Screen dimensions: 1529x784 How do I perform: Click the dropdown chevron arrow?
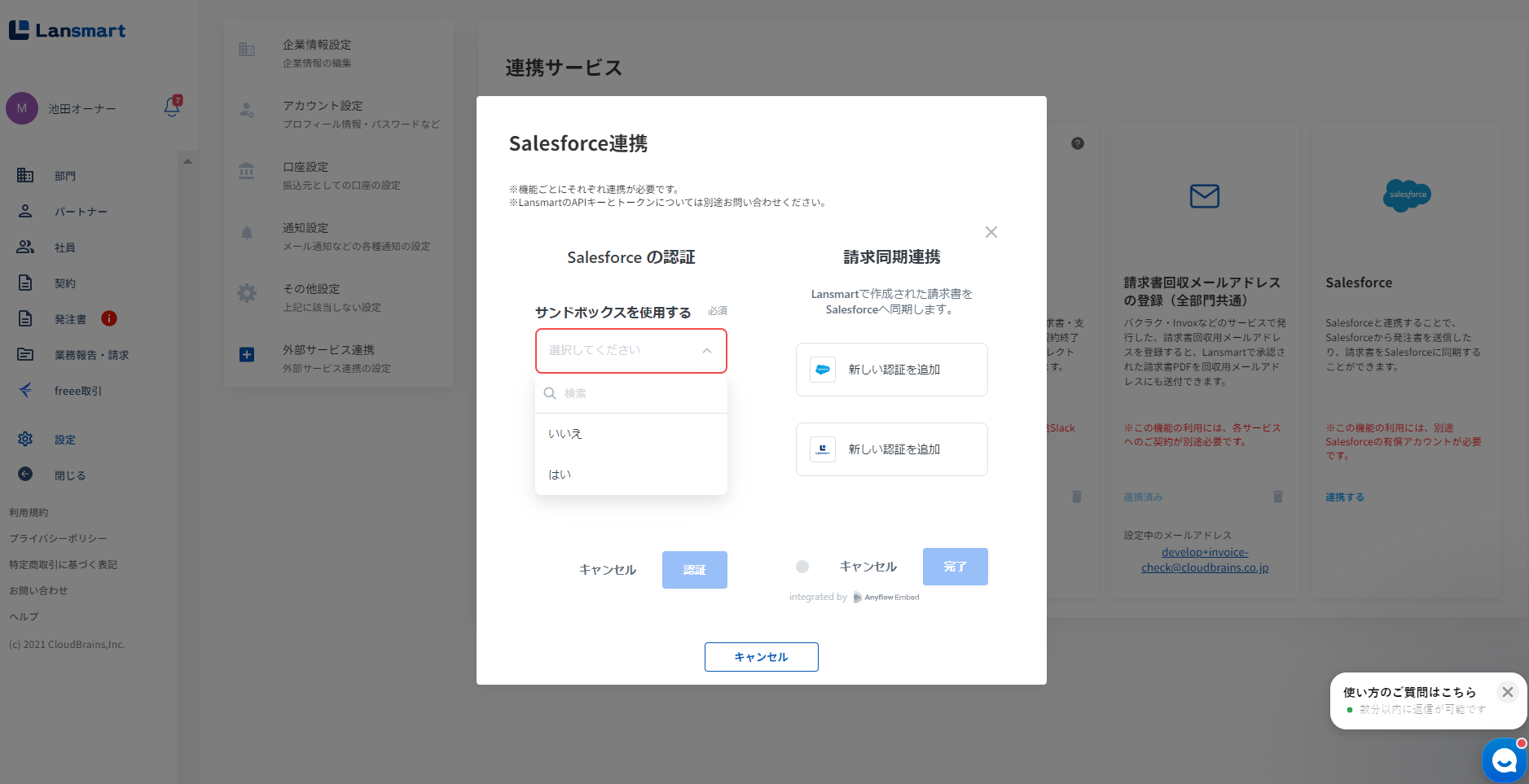tap(707, 351)
